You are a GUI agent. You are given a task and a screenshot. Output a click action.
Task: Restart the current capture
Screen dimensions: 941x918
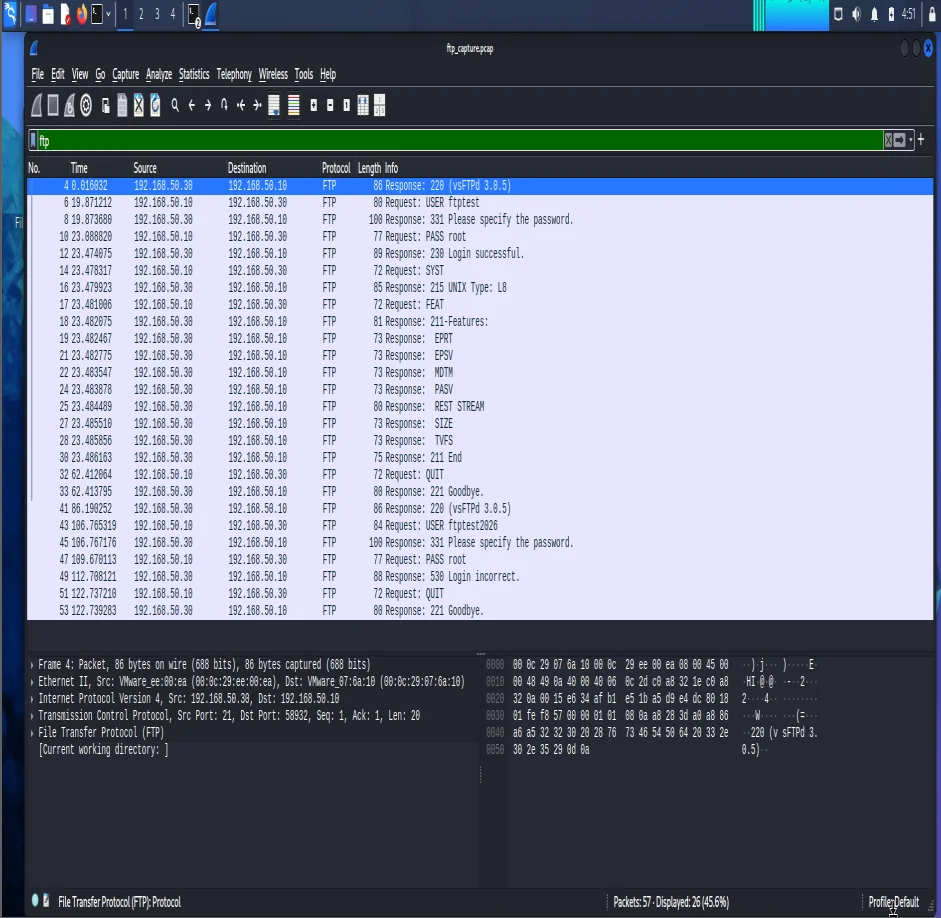click(x=70, y=106)
